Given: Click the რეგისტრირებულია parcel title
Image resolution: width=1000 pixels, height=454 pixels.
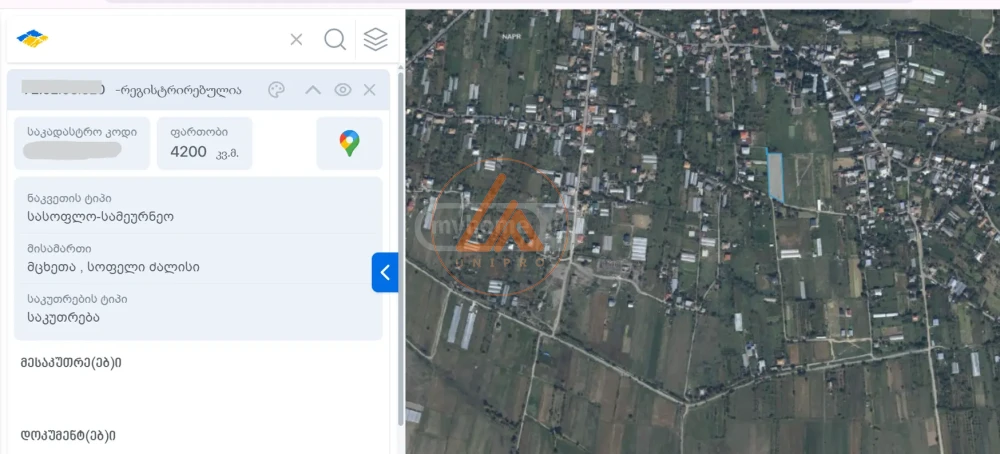Looking at the screenshot, I should coord(178,90).
